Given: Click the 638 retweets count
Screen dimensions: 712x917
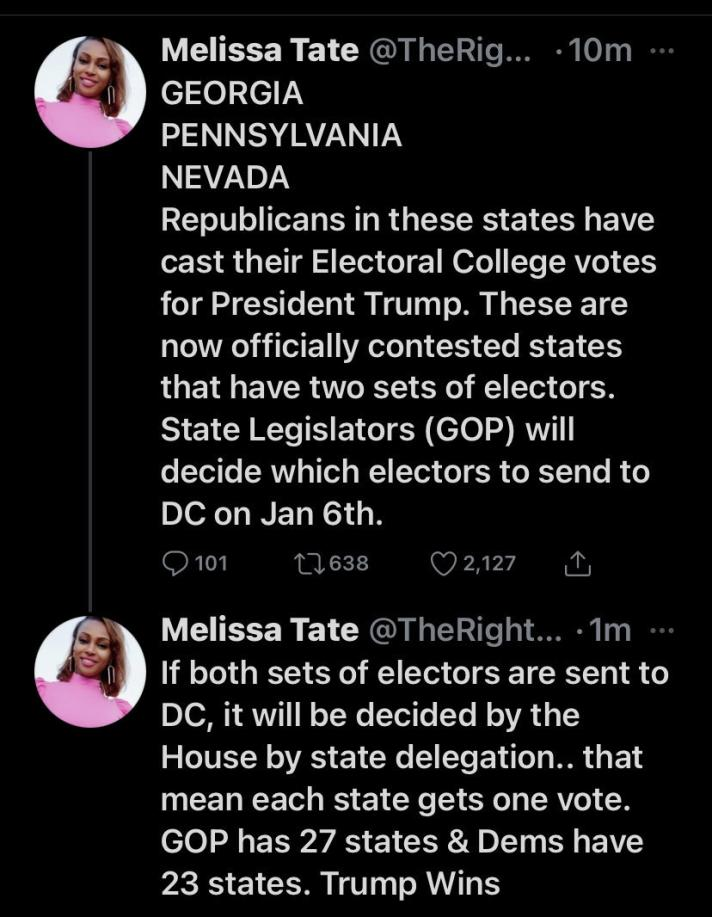Looking at the screenshot, I should pyautogui.click(x=349, y=563).
